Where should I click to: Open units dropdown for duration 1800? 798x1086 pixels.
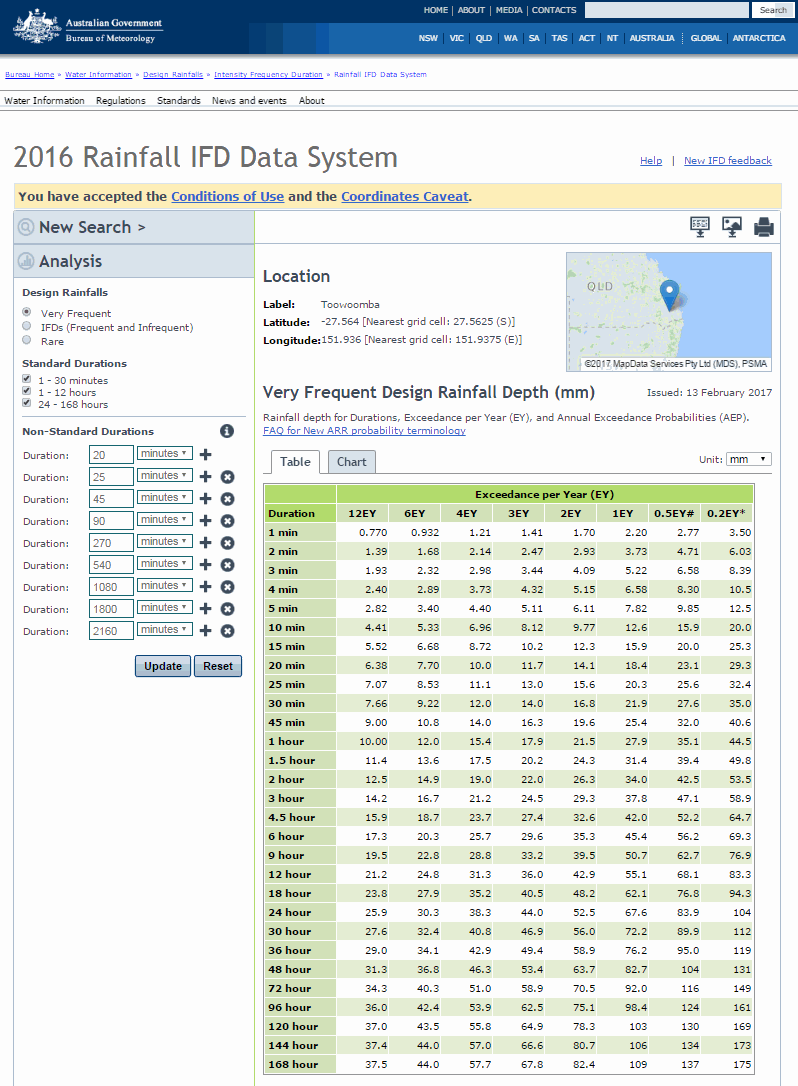click(164, 608)
